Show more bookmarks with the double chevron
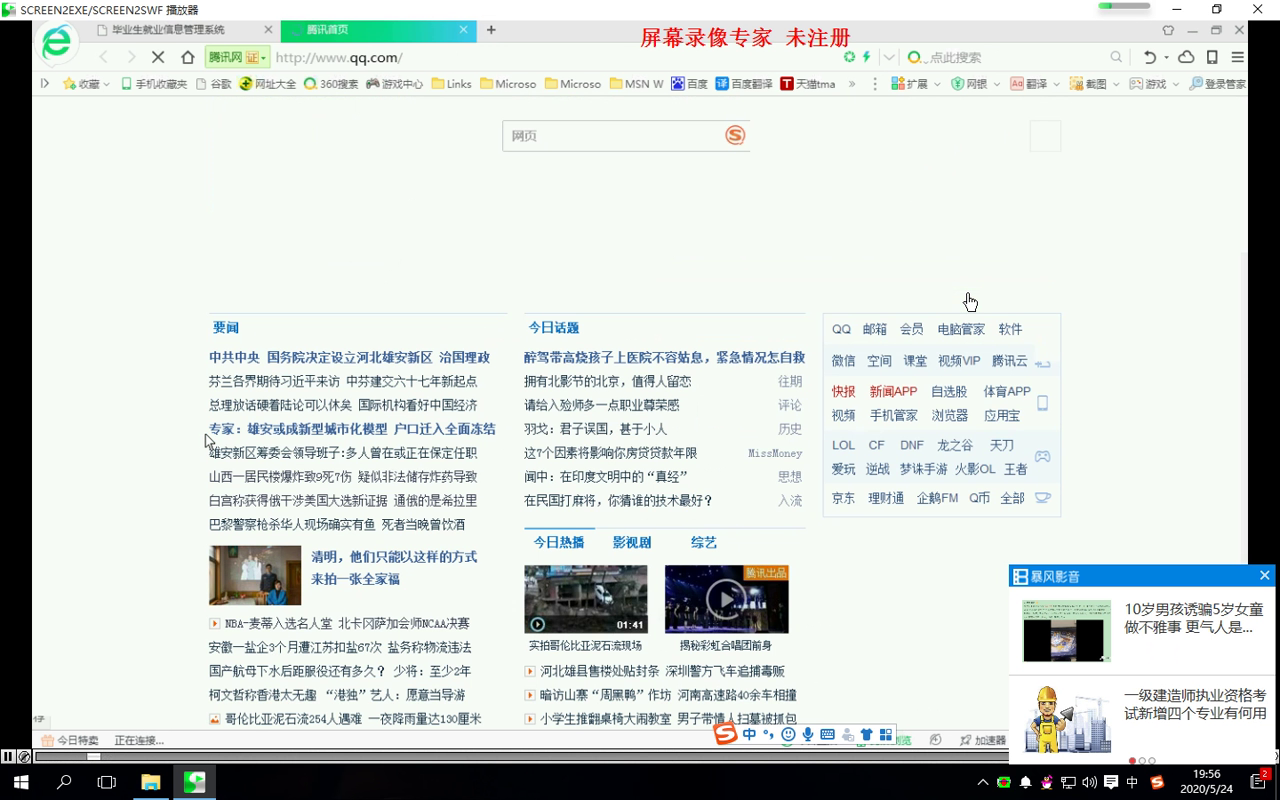The width and height of the screenshot is (1280, 800). (x=852, y=84)
